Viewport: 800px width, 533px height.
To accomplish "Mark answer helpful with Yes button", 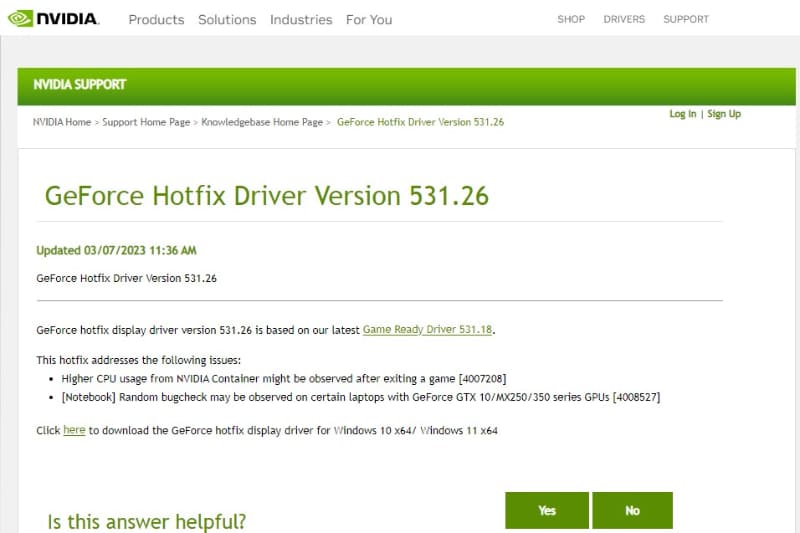I will 547,510.
